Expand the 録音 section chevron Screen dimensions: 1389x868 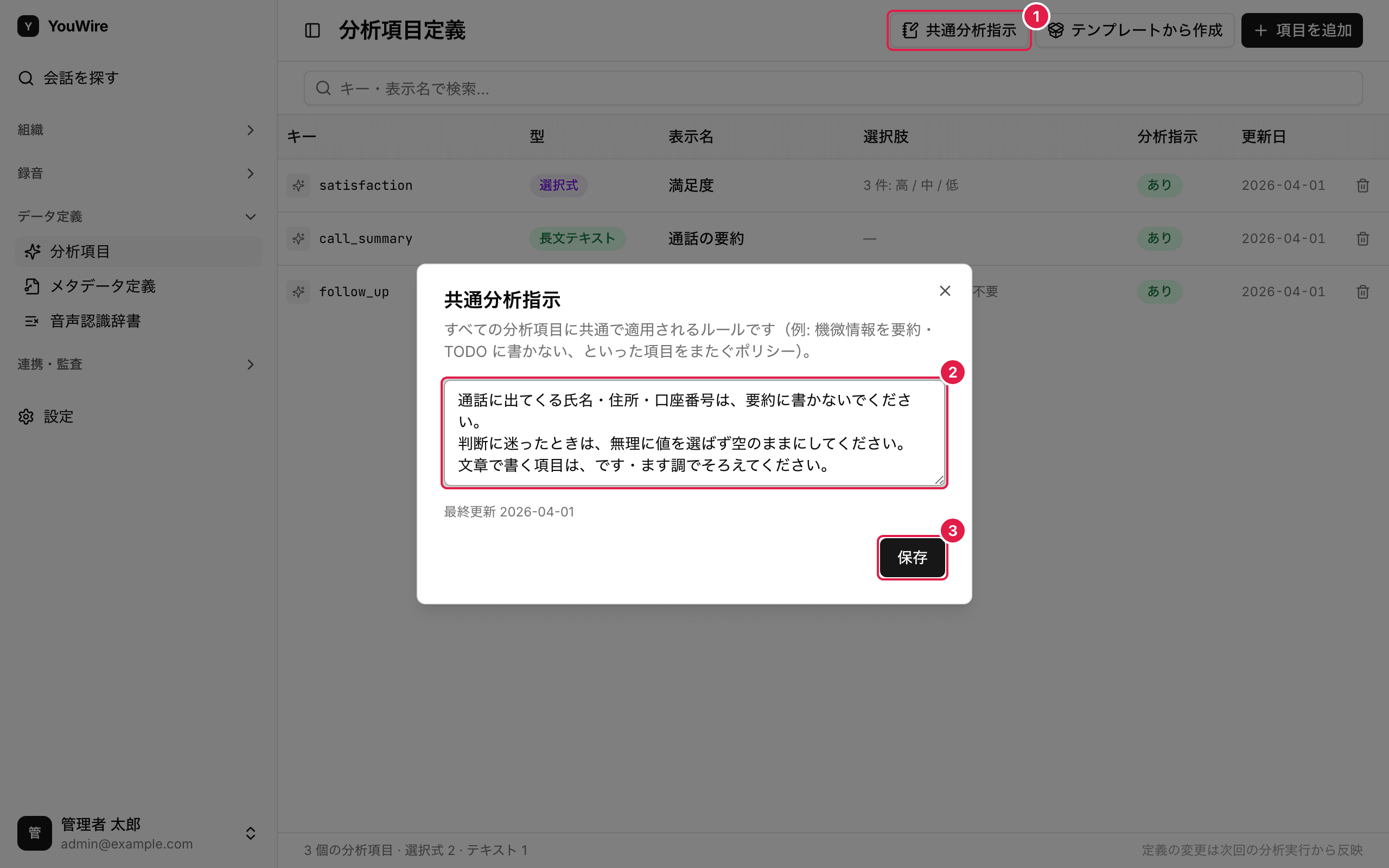click(250, 174)
